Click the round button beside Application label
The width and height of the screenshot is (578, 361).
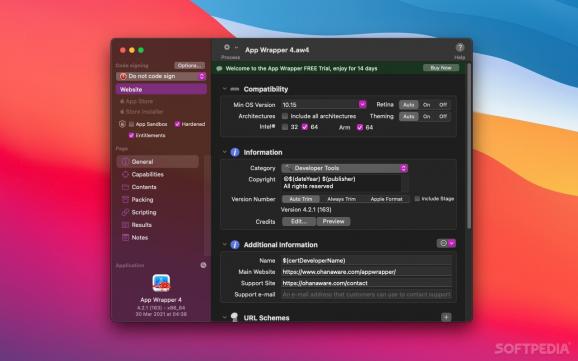click(203, 265)
